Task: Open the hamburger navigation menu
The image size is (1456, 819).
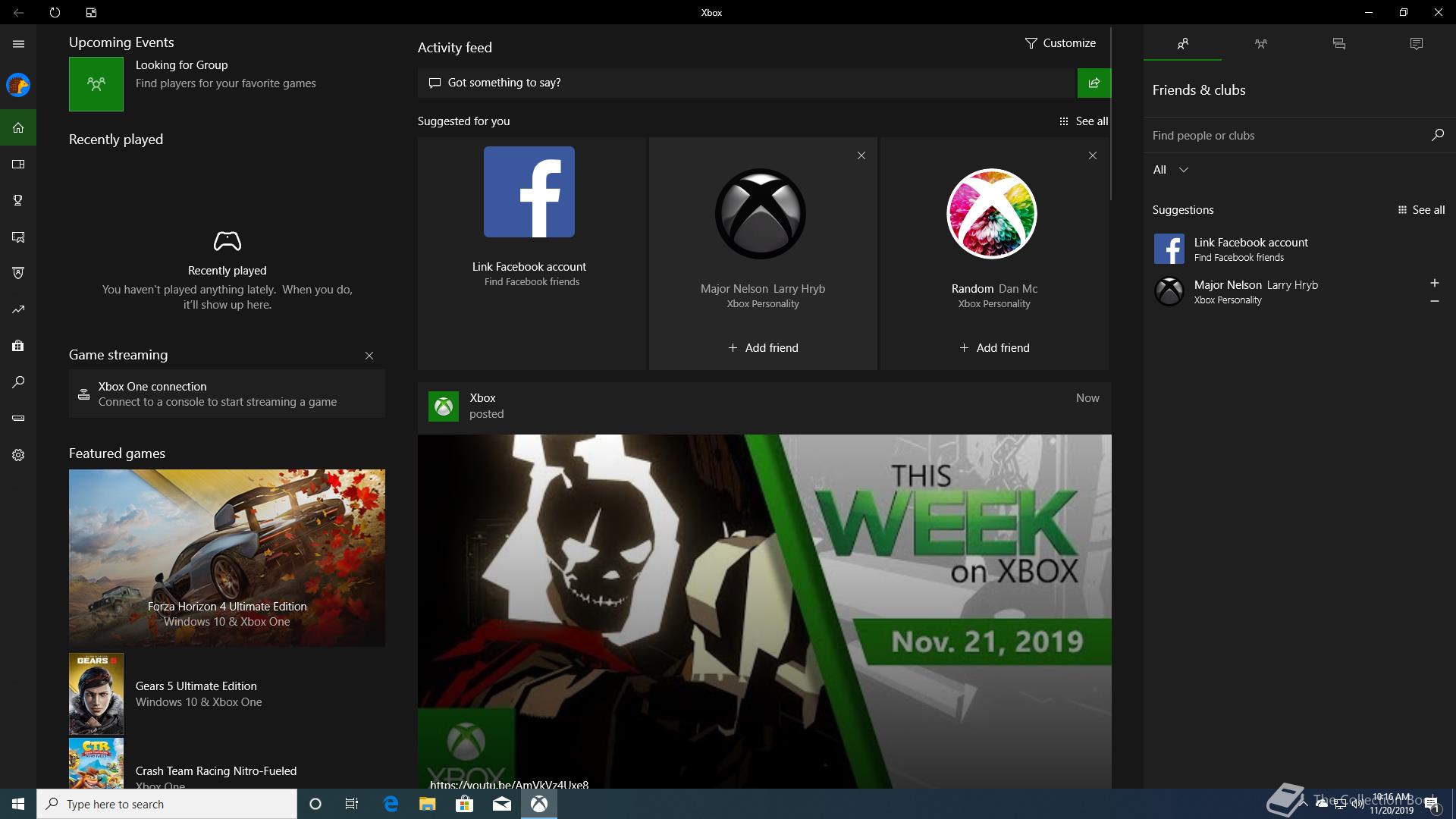Action: tap(18, 44)
